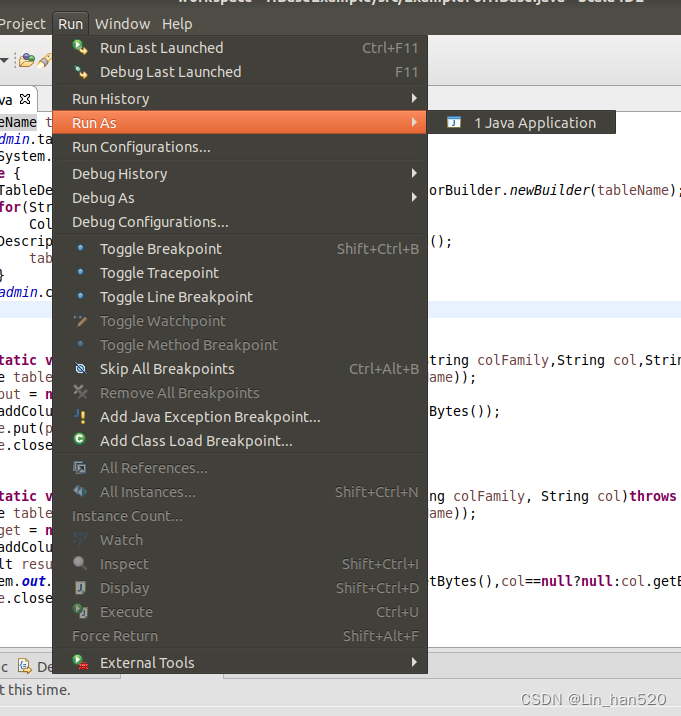This screenshot has width=681, height=716.
Task: Select Toggle Line Breakpoint entry
Action: [240, 297]
